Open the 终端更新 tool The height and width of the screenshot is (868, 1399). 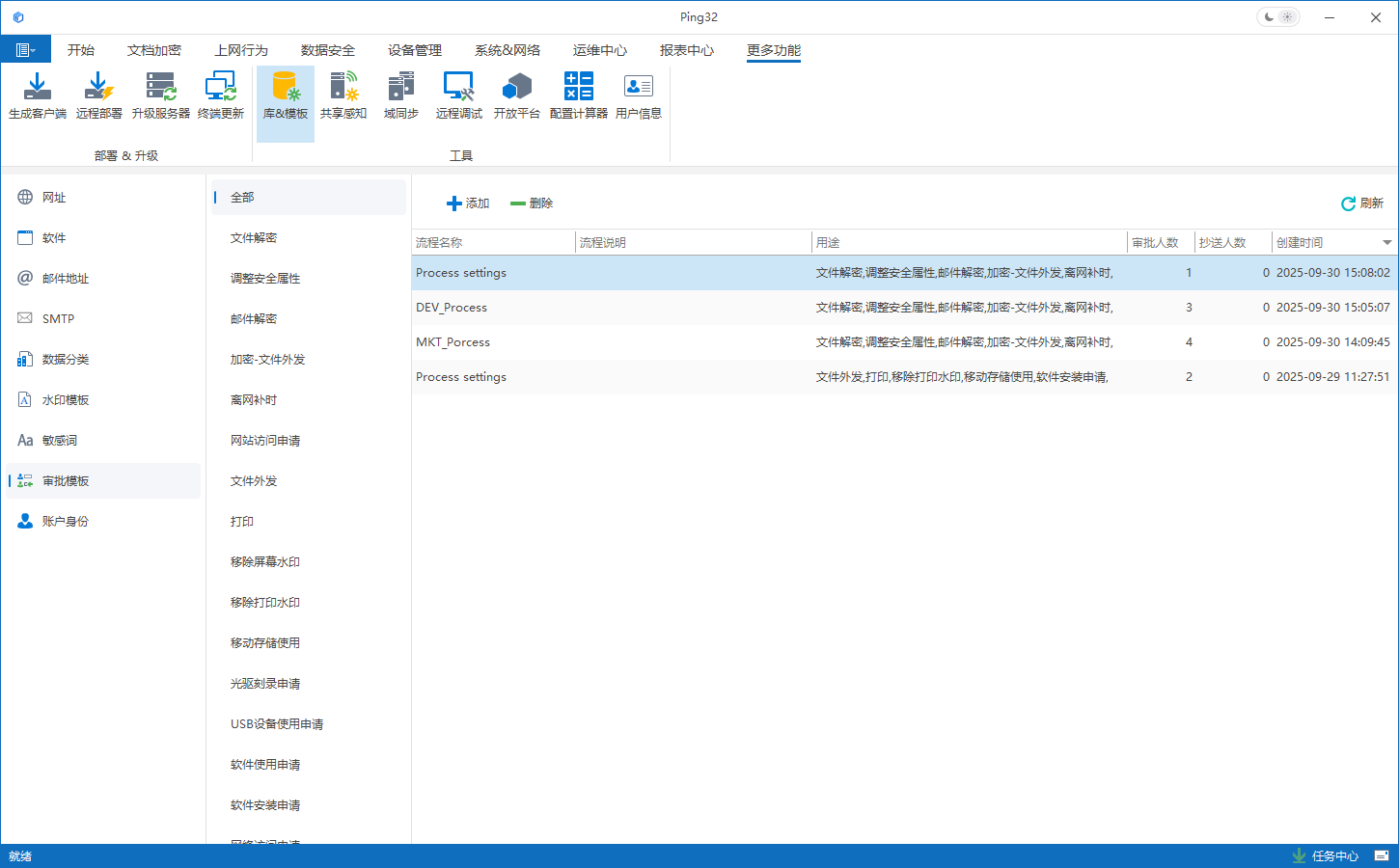point(221,95)
